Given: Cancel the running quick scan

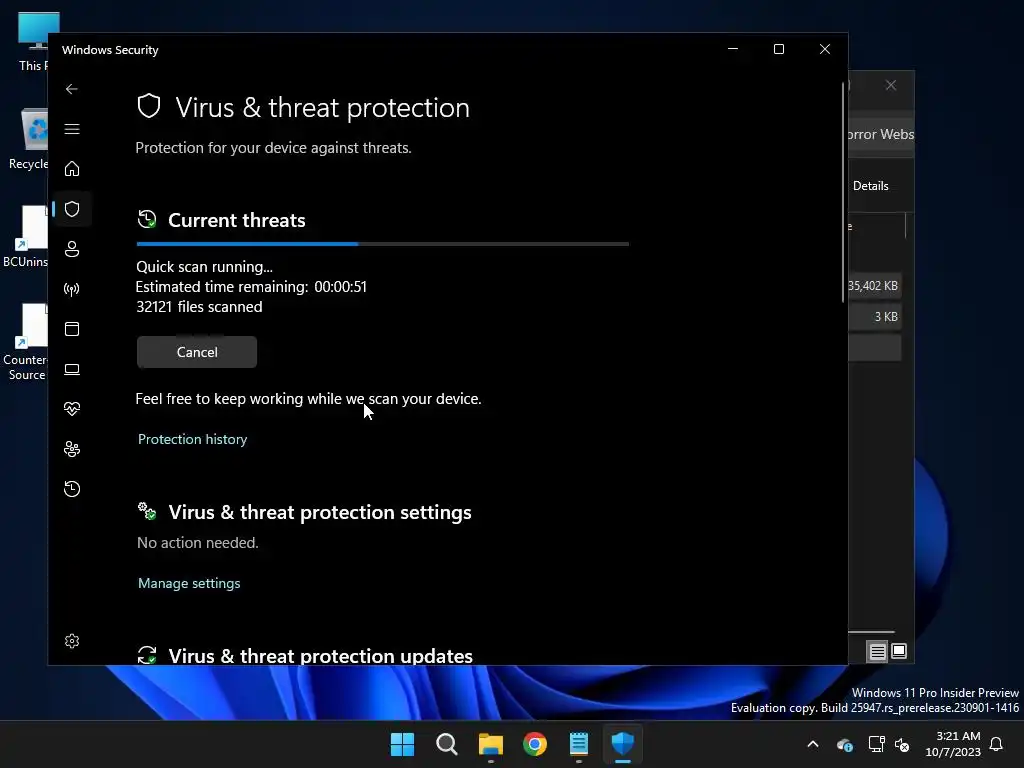Looking at the screenshot, I should (x=197, y=352).
